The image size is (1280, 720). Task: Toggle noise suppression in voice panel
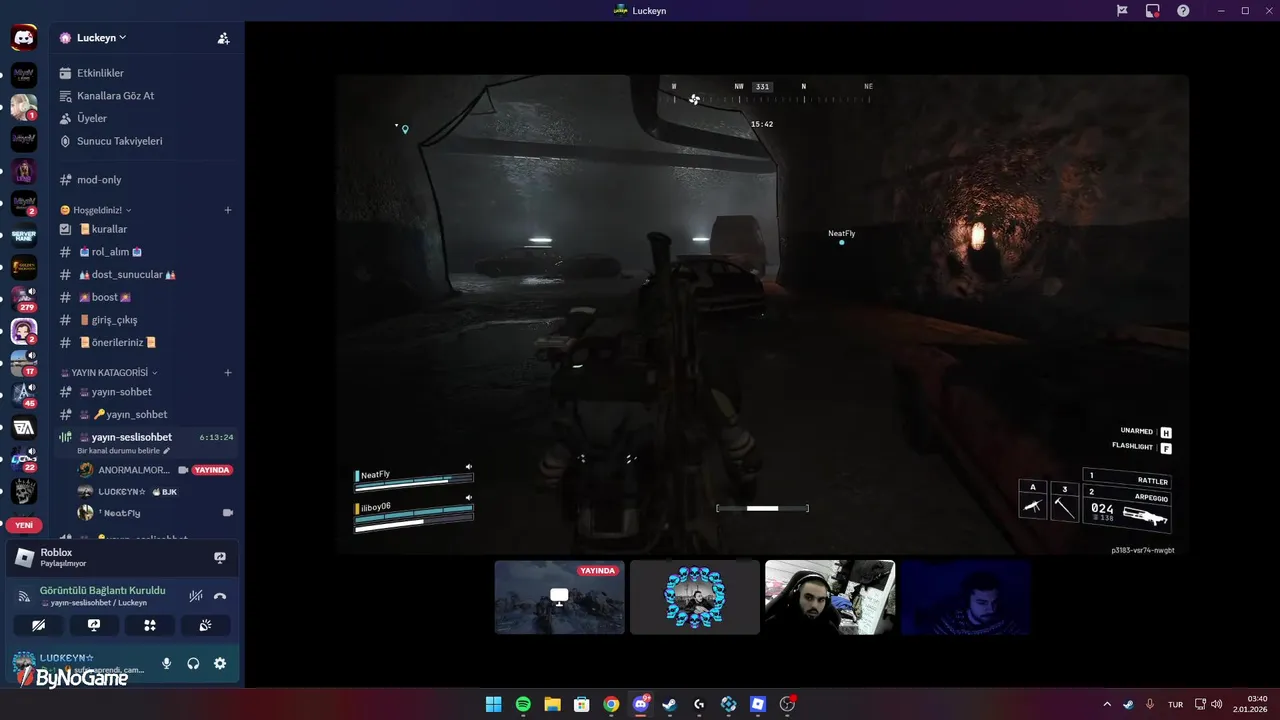(x=196, y=596)
